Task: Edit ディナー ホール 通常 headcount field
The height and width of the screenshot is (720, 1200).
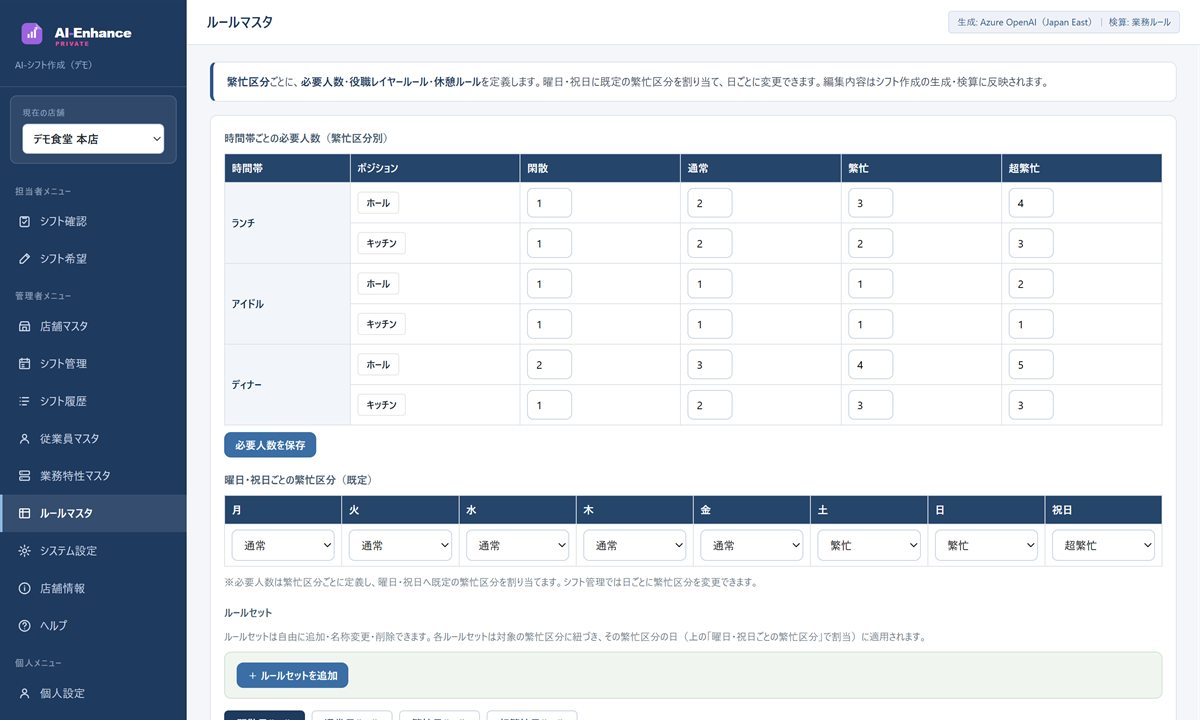Action: pos(710,364)
